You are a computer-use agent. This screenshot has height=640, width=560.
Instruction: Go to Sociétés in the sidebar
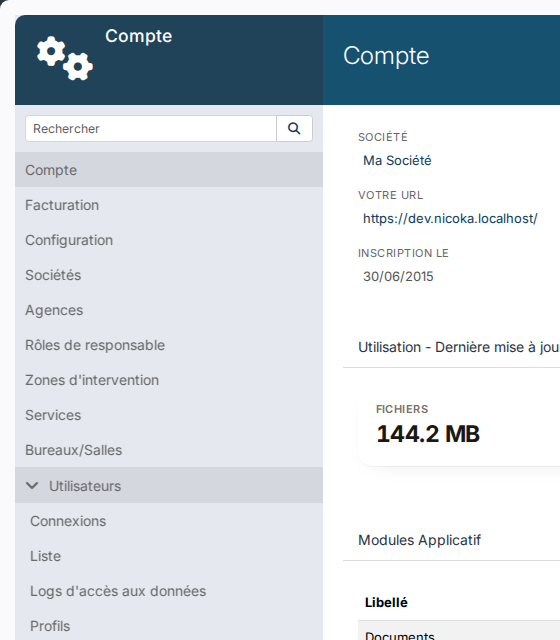(x=169, y=275)
